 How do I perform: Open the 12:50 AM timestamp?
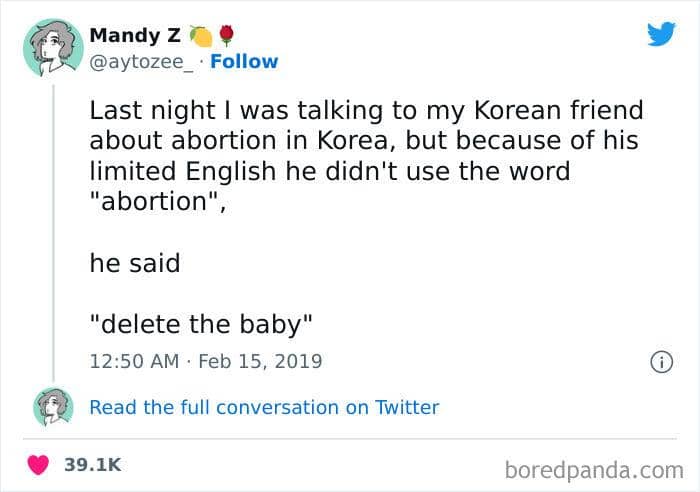[134, 361]
